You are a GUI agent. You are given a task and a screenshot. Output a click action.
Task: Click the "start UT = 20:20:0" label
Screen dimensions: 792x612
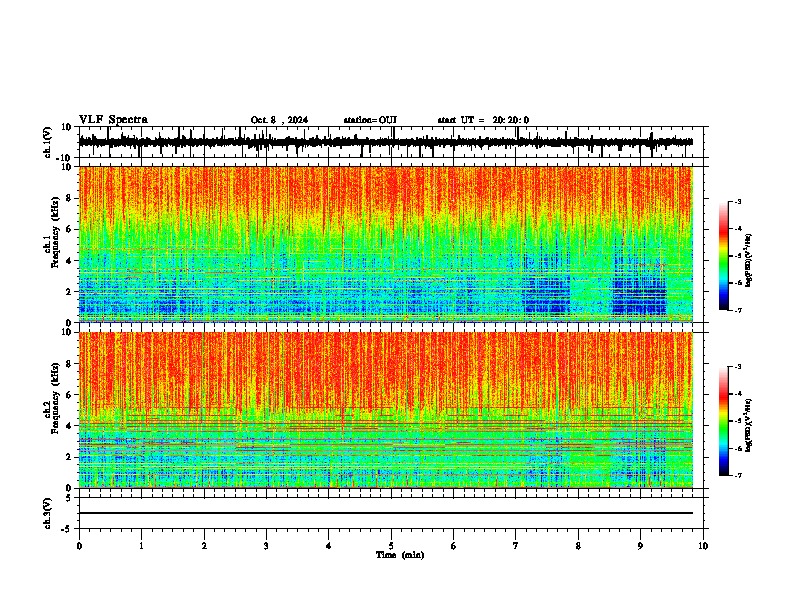click(x=483, y=120)
